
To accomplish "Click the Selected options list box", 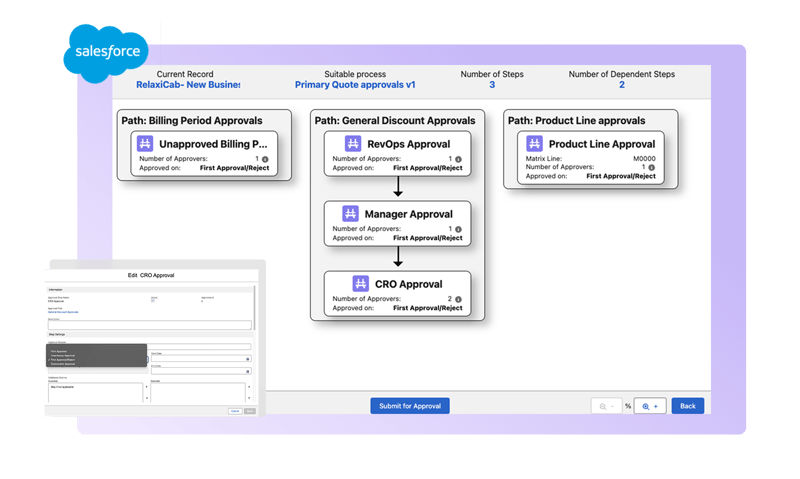I will click(x=198, y=393).
